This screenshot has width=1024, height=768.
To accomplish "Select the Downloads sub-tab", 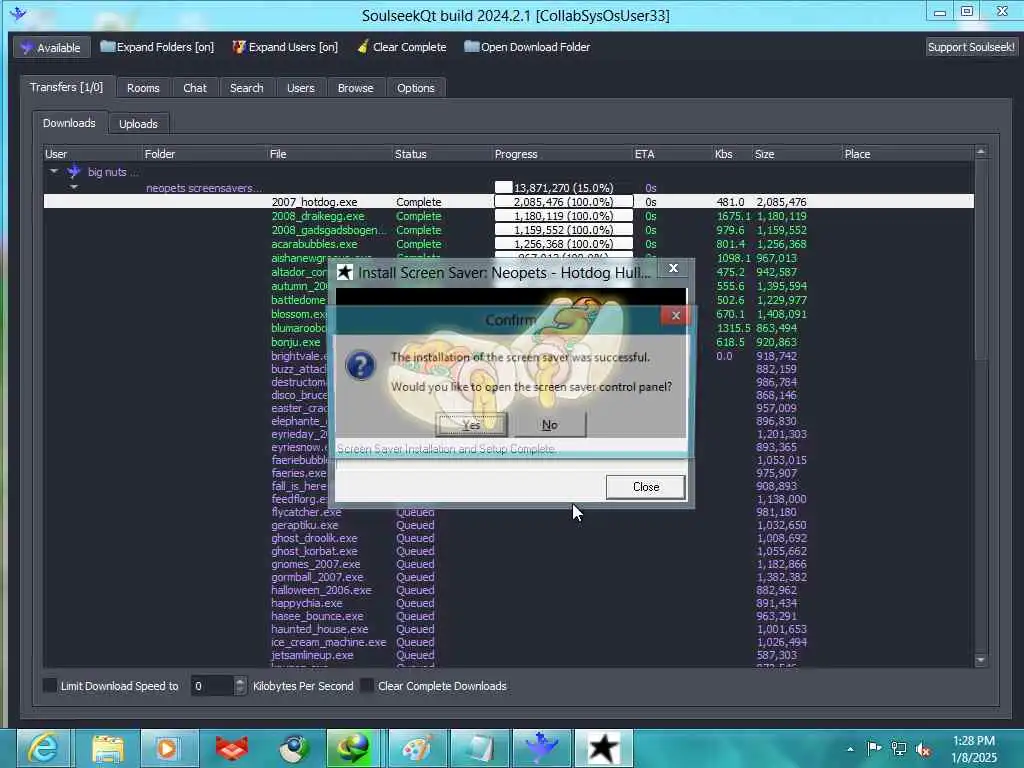I will (69, 123).
